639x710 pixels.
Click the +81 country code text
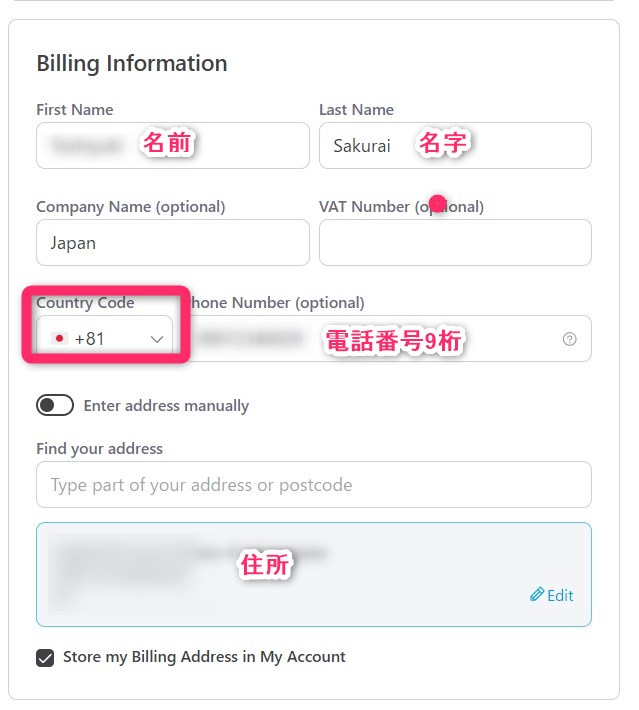[x=89, y=339]
